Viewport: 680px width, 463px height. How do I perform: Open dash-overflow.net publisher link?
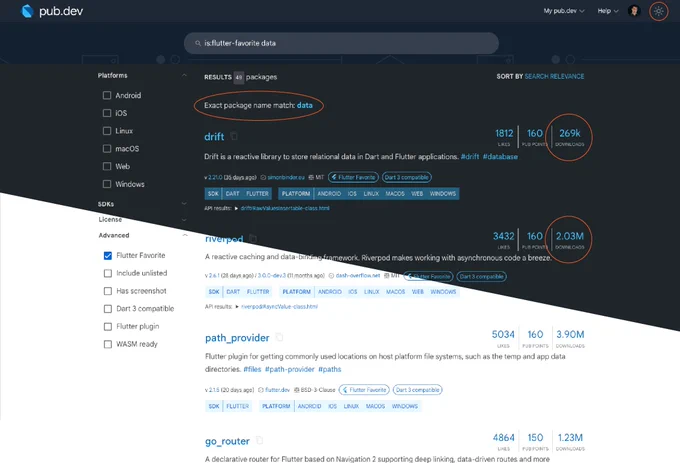click(358, 276)
